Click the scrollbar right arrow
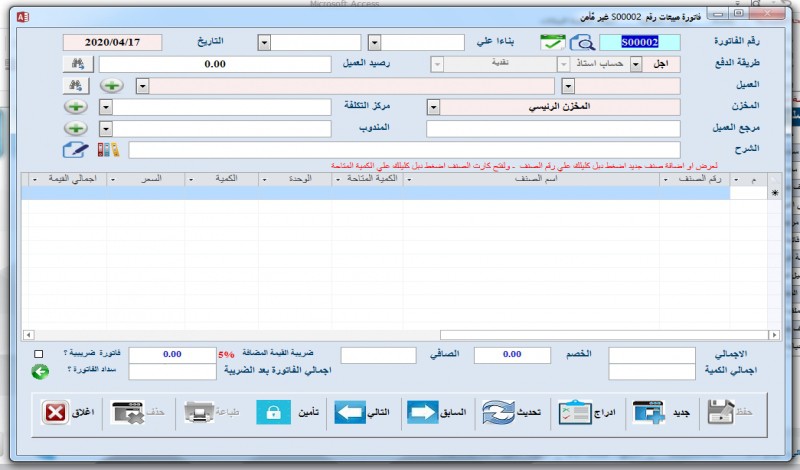The height and width of the screenshot is (470, 800). (774, 335)
